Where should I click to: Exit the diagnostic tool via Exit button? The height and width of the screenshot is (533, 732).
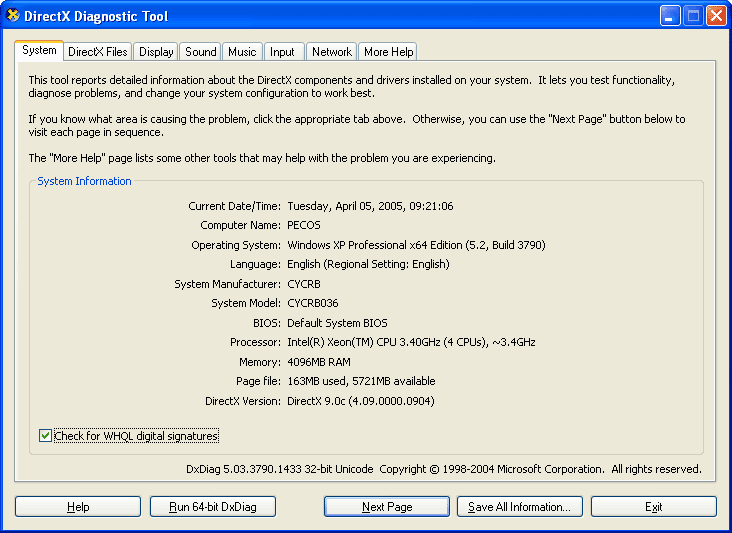click(653, 507)
